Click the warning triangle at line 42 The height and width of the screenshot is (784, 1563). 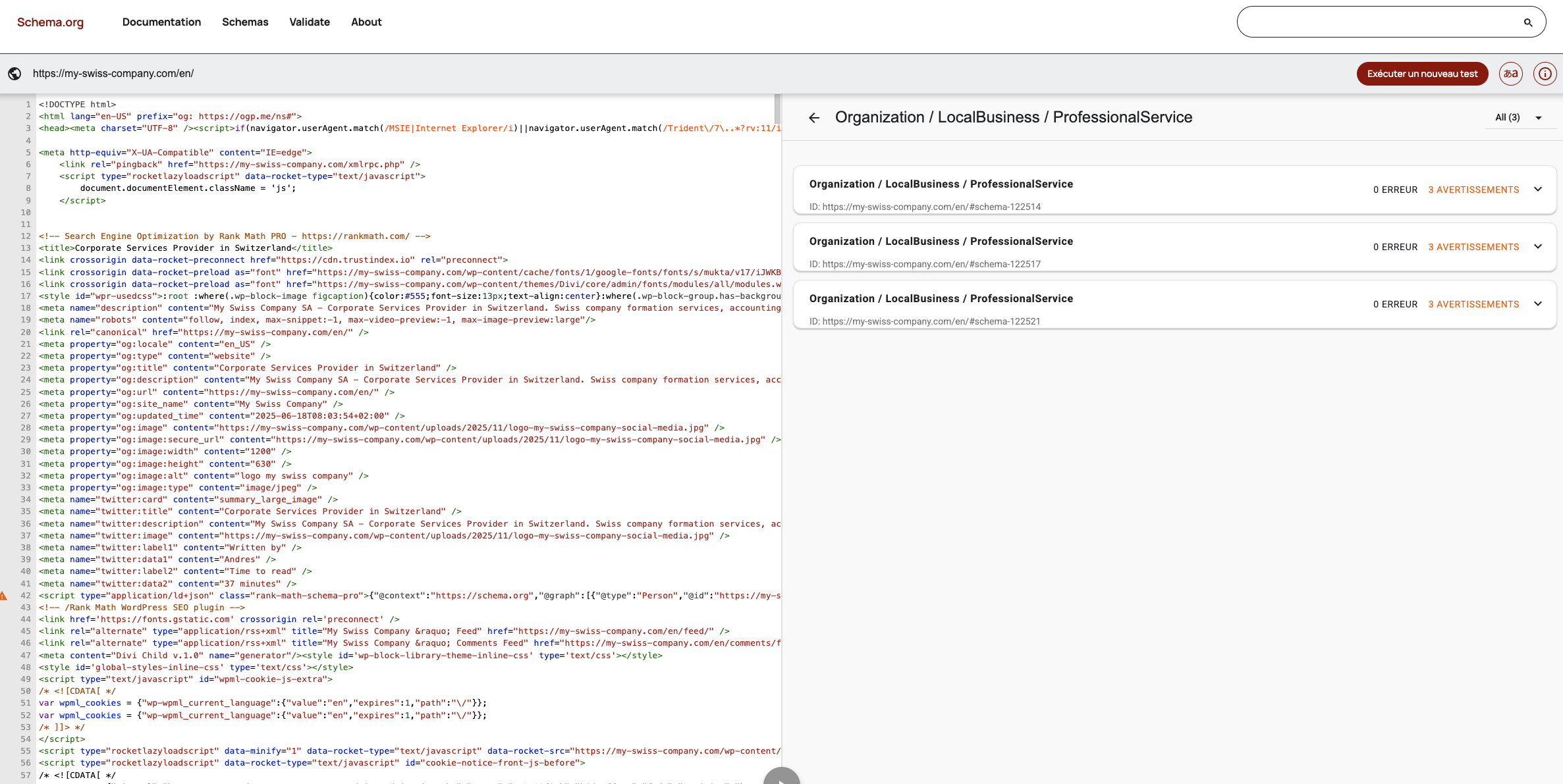click(x=3, y=596)
